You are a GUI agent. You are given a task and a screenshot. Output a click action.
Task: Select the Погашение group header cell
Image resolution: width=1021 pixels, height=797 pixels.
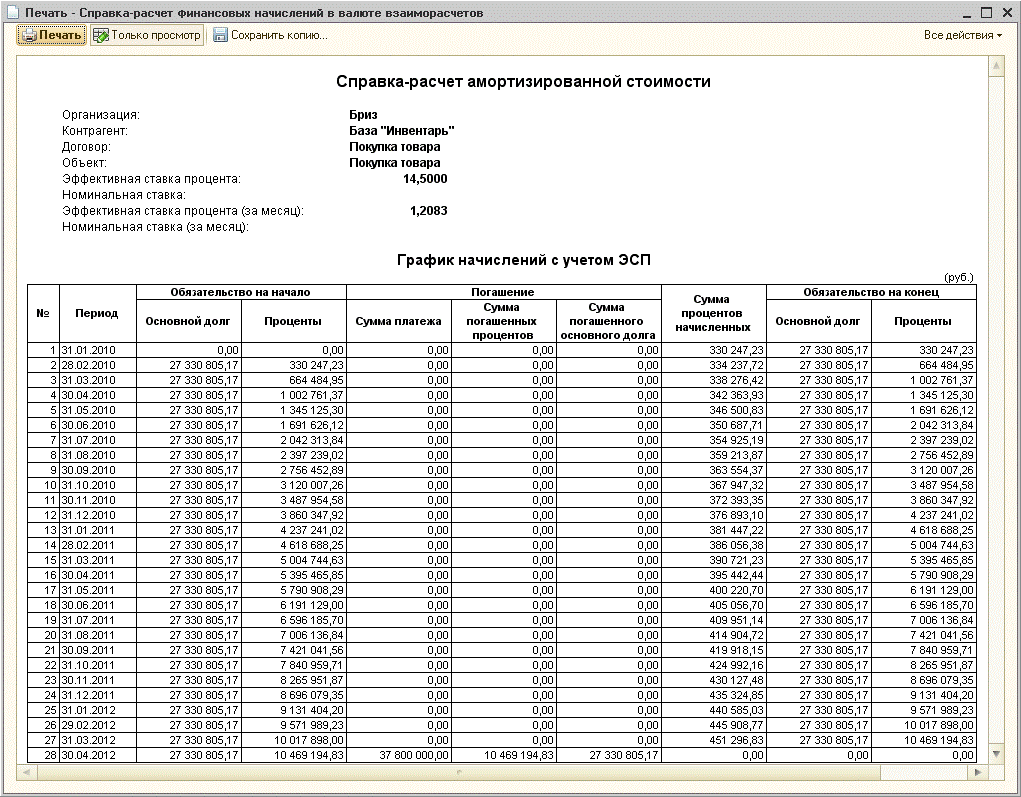[504, 292]
